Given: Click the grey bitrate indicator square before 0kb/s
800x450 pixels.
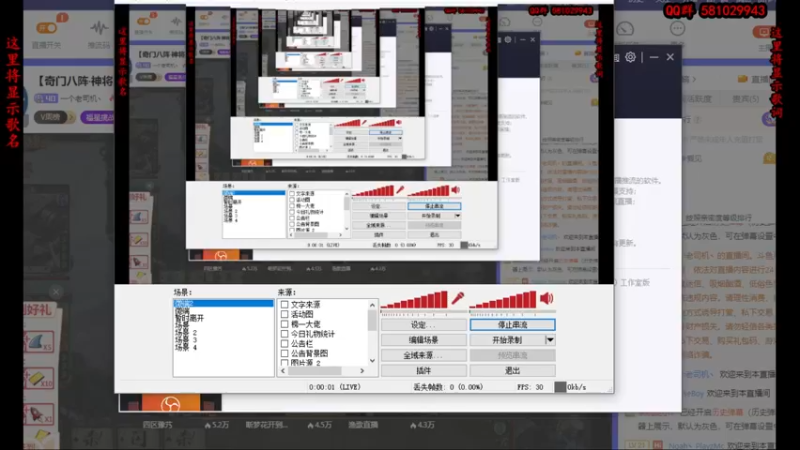Looking at the screenshot, I should click(560, 387).
